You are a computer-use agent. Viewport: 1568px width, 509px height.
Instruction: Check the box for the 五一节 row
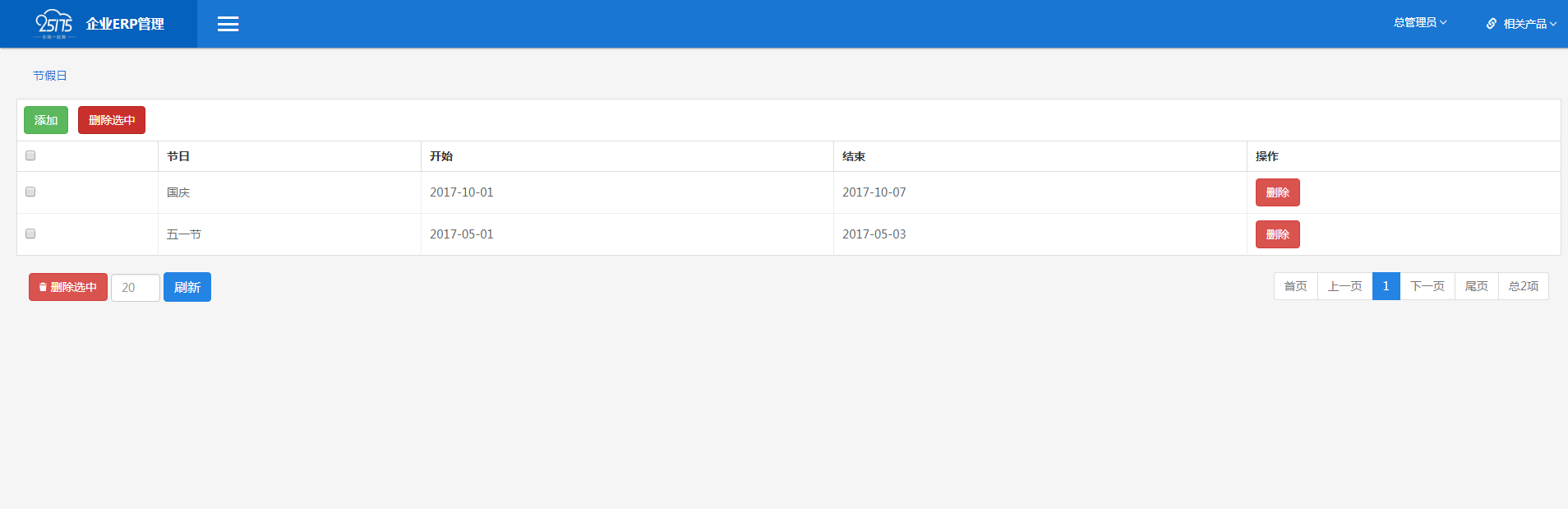pos(30,234)
